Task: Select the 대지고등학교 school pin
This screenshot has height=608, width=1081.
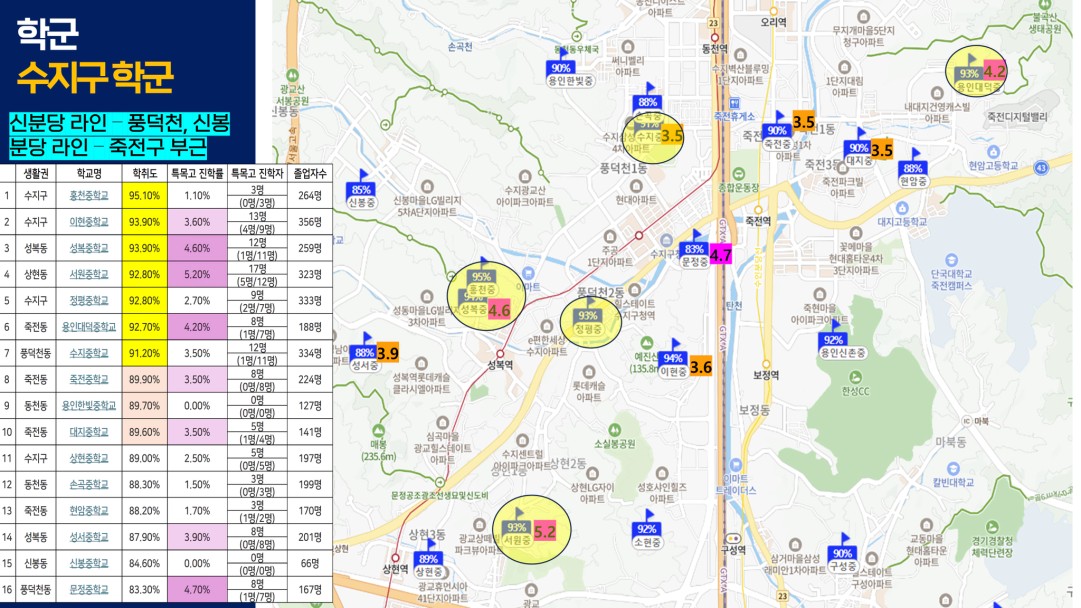Action: (903, 207)
